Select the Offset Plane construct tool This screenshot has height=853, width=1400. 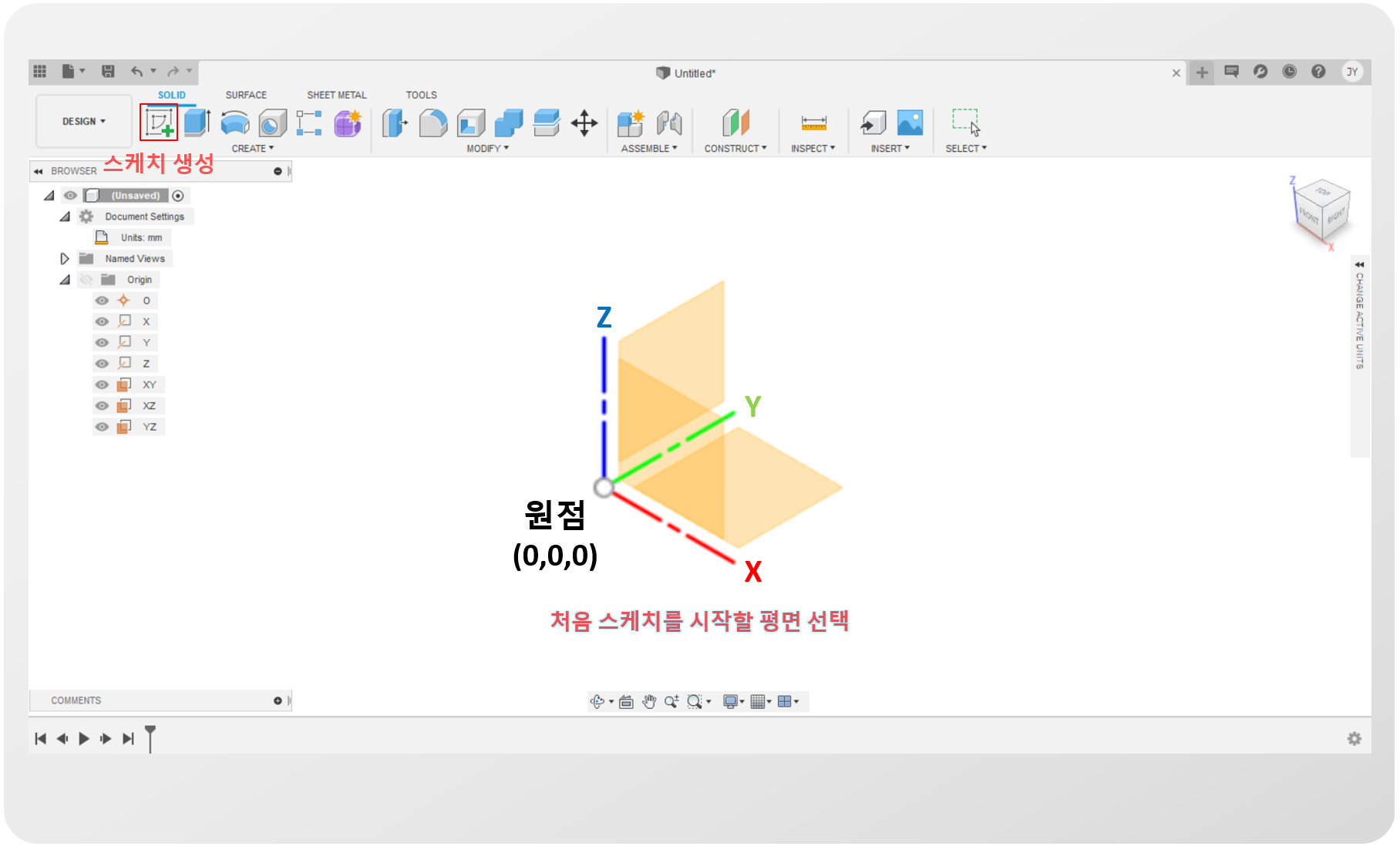point(735,123)
